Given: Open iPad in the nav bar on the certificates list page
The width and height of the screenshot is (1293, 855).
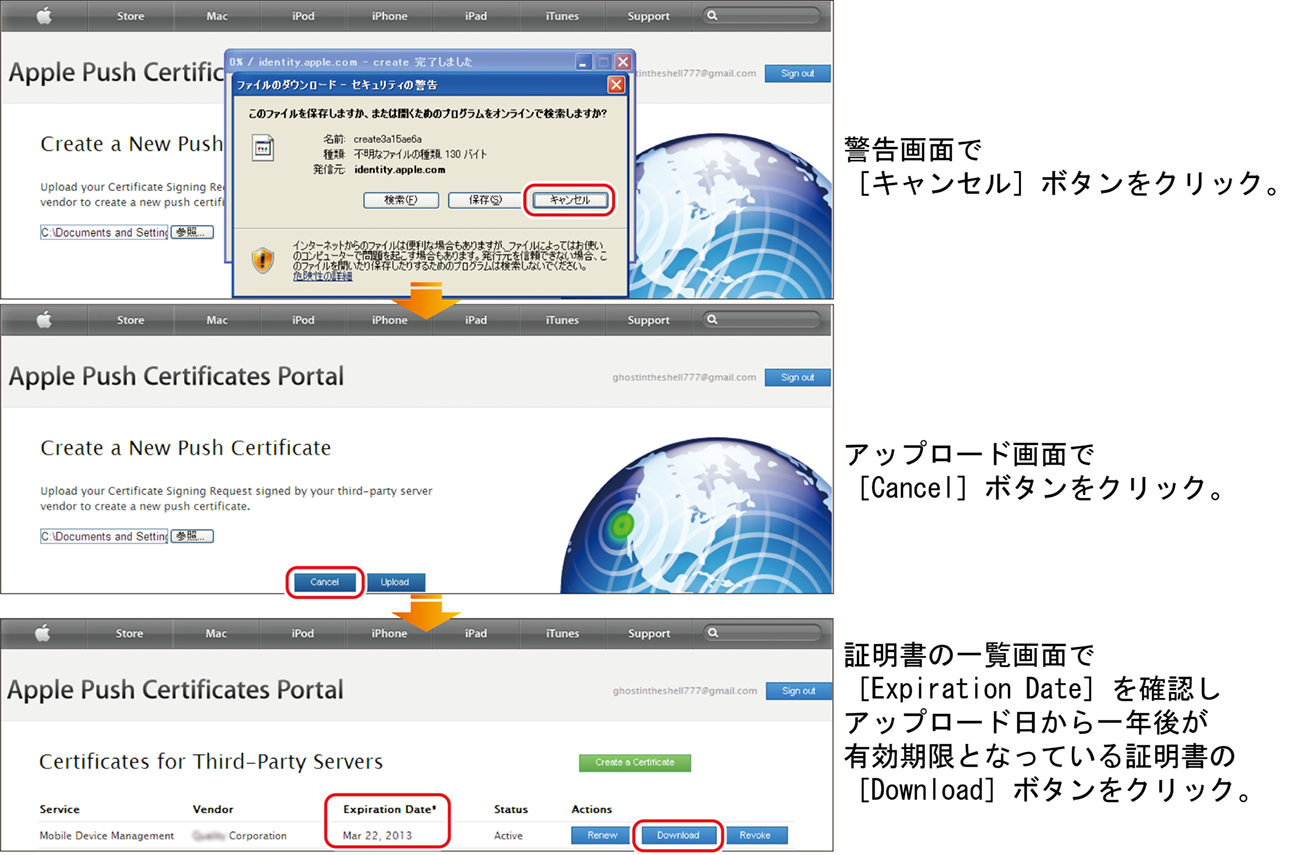Looking at the screenshot, I should [x=476, y=633].
